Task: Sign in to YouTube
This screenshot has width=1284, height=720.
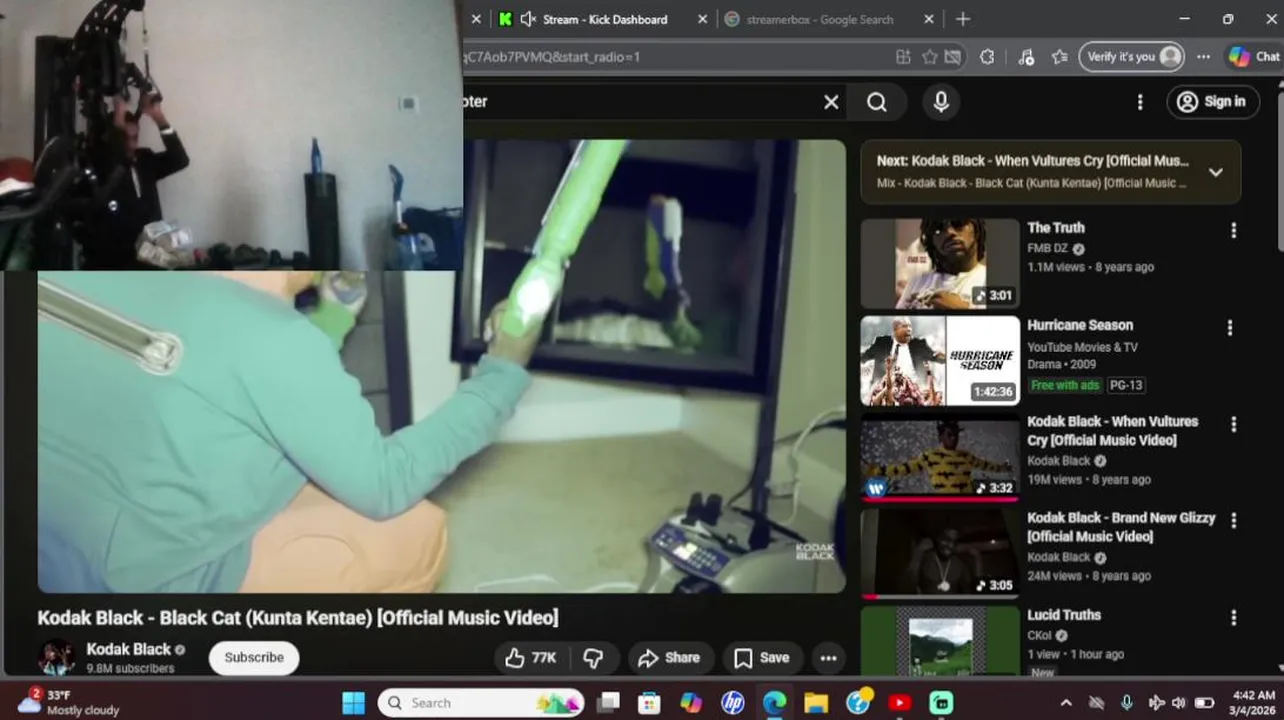Action: [1213, 101]
